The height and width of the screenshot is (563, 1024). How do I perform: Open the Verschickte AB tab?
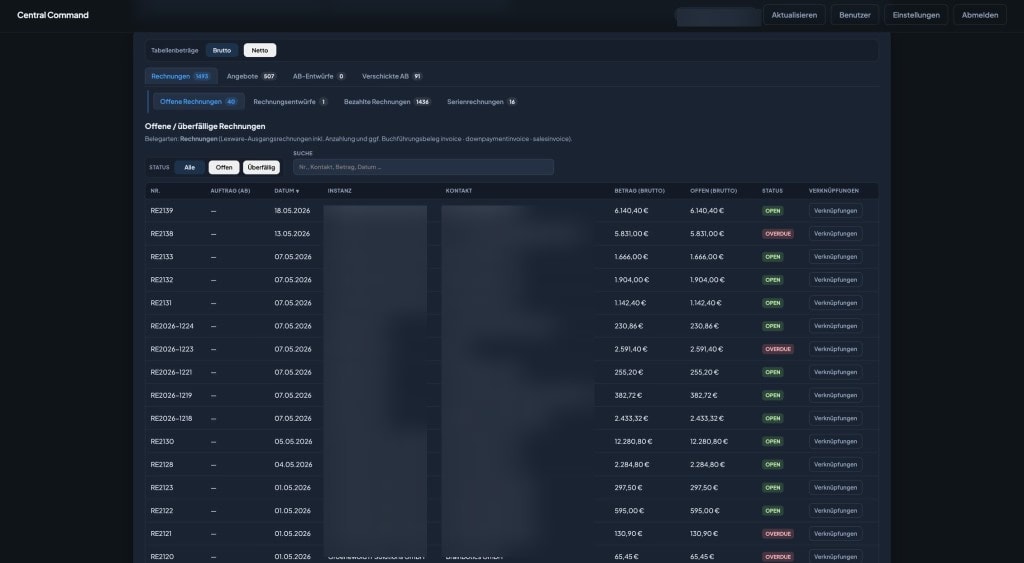click(392, 76)
